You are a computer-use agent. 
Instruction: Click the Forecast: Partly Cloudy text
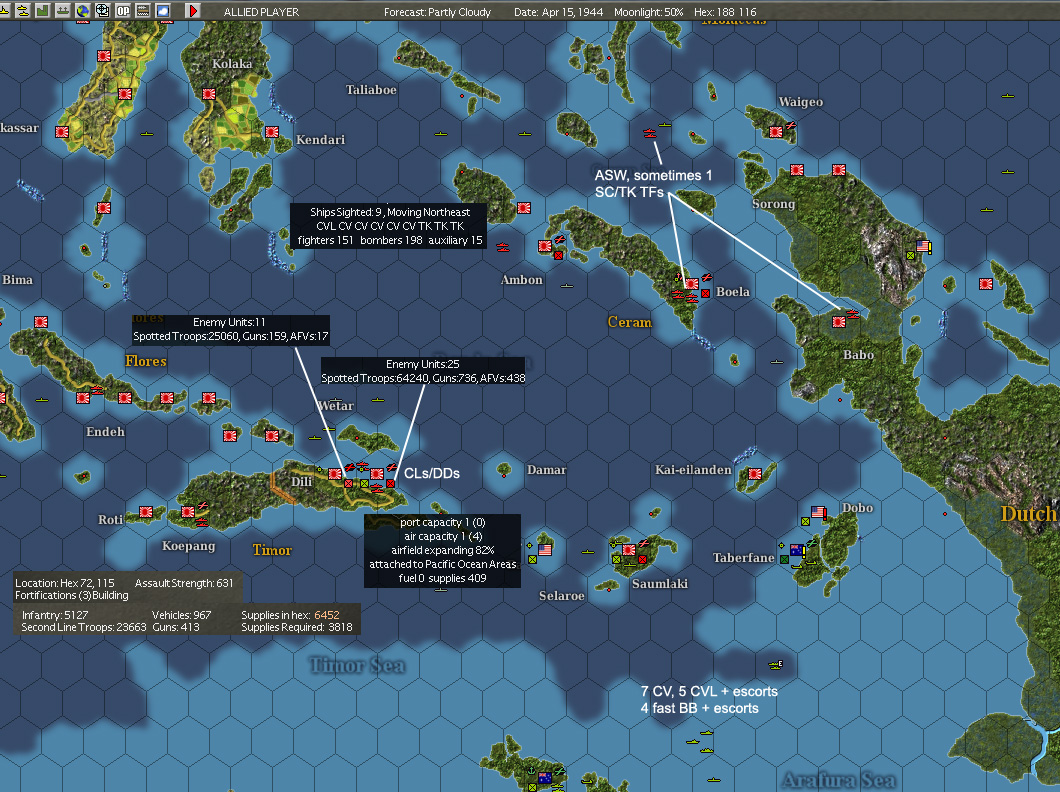point(437,12)
